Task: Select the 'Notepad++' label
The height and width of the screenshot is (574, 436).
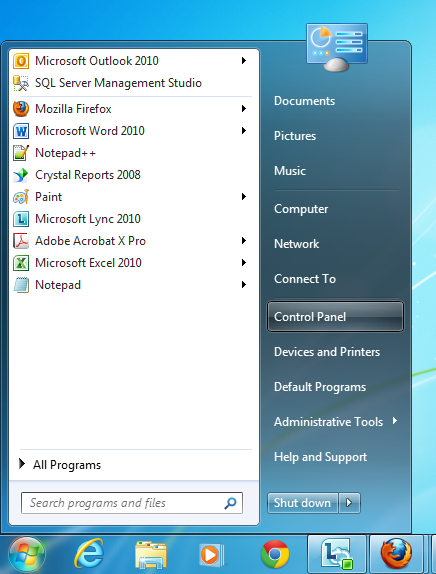Action: [x=65, y=153]
